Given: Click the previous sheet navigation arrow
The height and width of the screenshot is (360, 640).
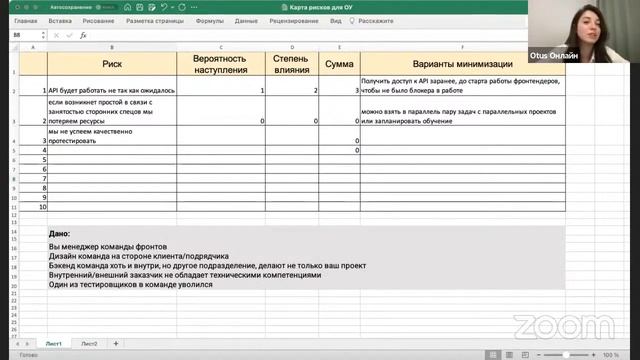Looking at the screenshot, I should tap(18, 344).
